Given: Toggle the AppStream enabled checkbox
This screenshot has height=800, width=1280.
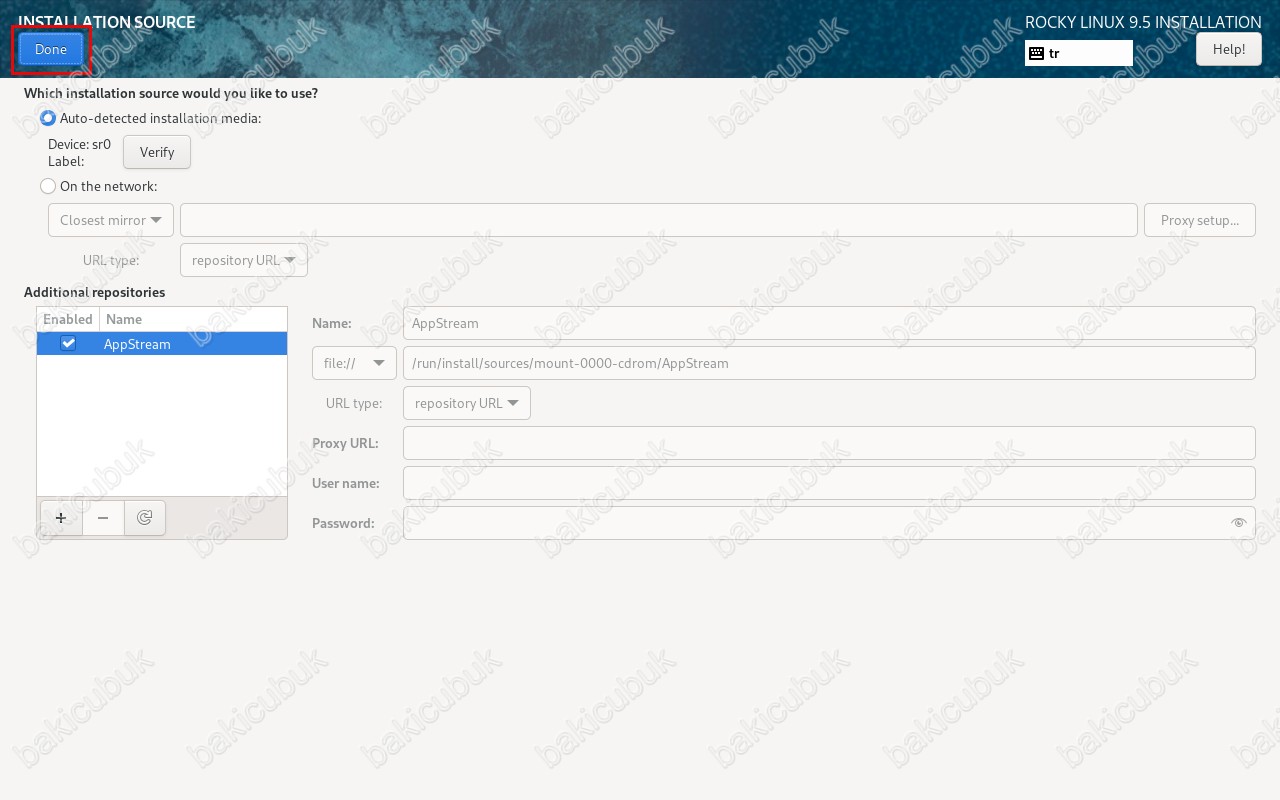Looking at the screenshot, I should 68,343.
